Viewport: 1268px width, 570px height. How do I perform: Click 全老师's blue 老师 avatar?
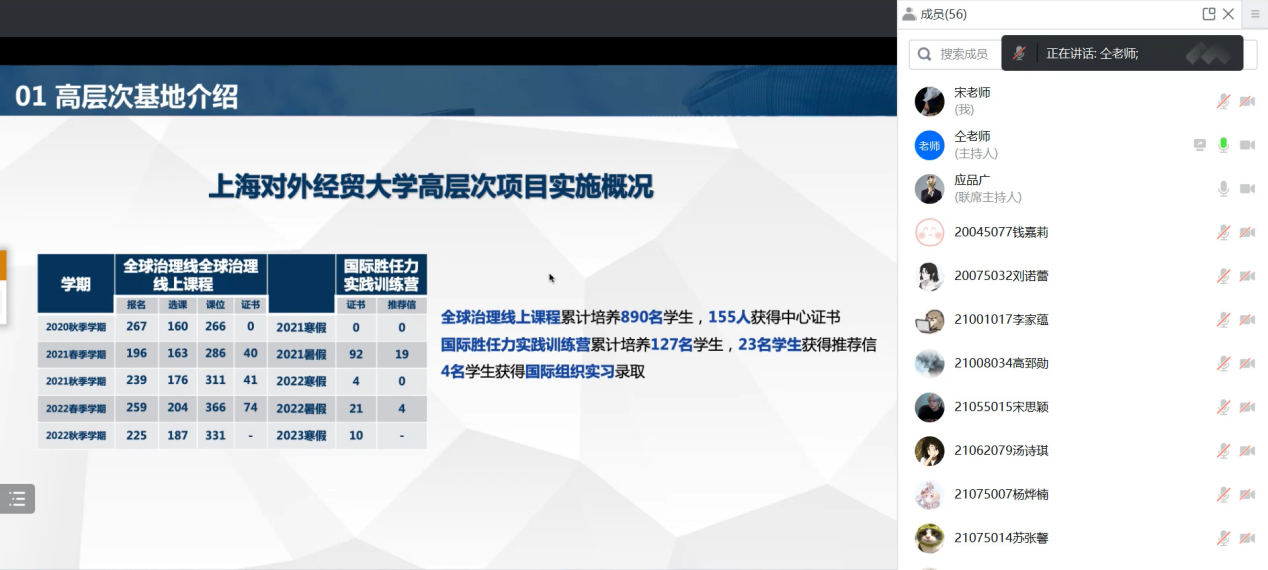[929, 145]
